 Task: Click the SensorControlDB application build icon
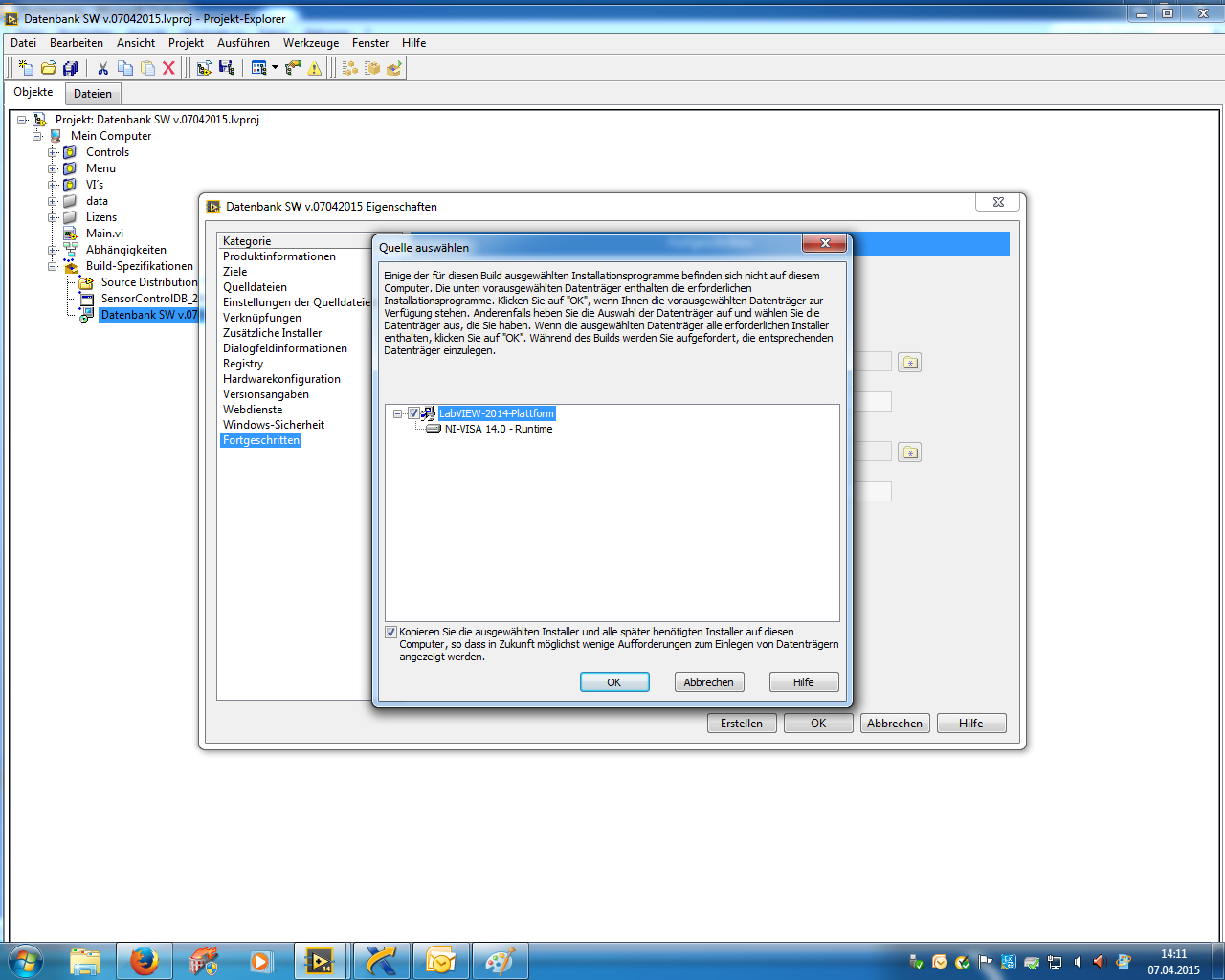tap(86, 299)
